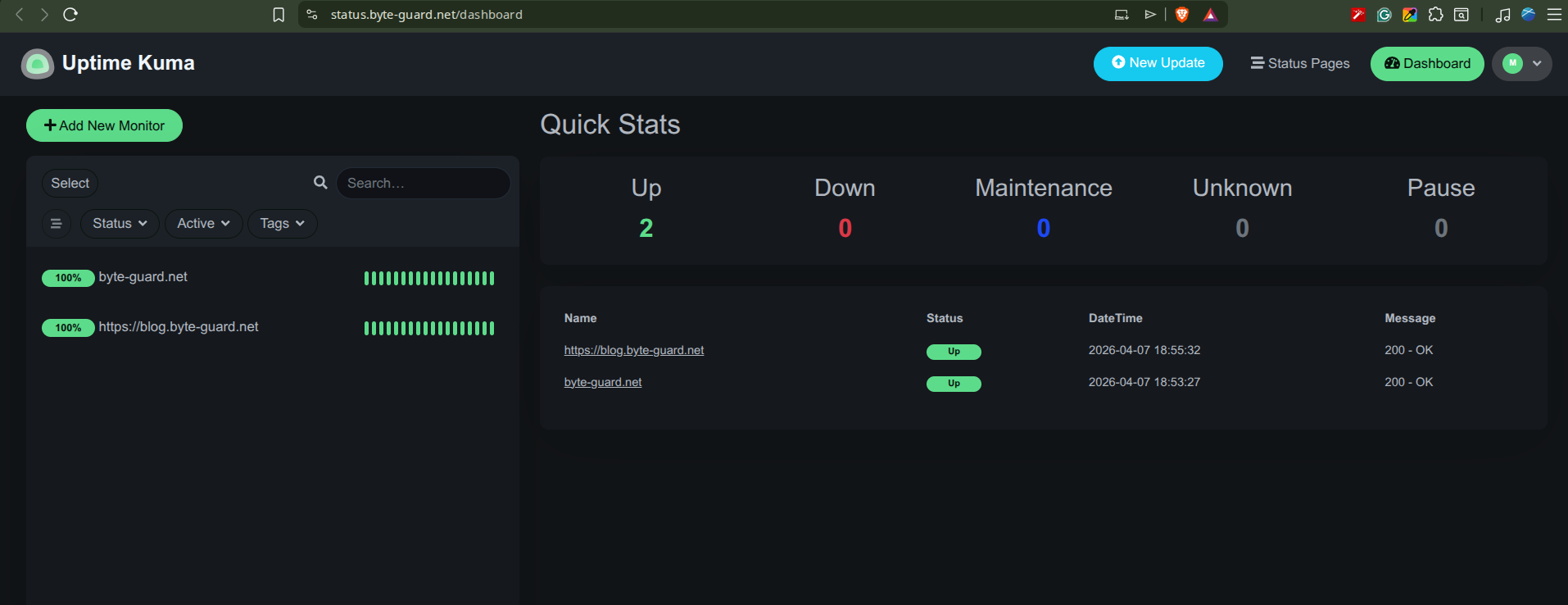Screen dimensions: 1568x605
Task: Open site info icon beside the URL
Action: pos(312,15)
